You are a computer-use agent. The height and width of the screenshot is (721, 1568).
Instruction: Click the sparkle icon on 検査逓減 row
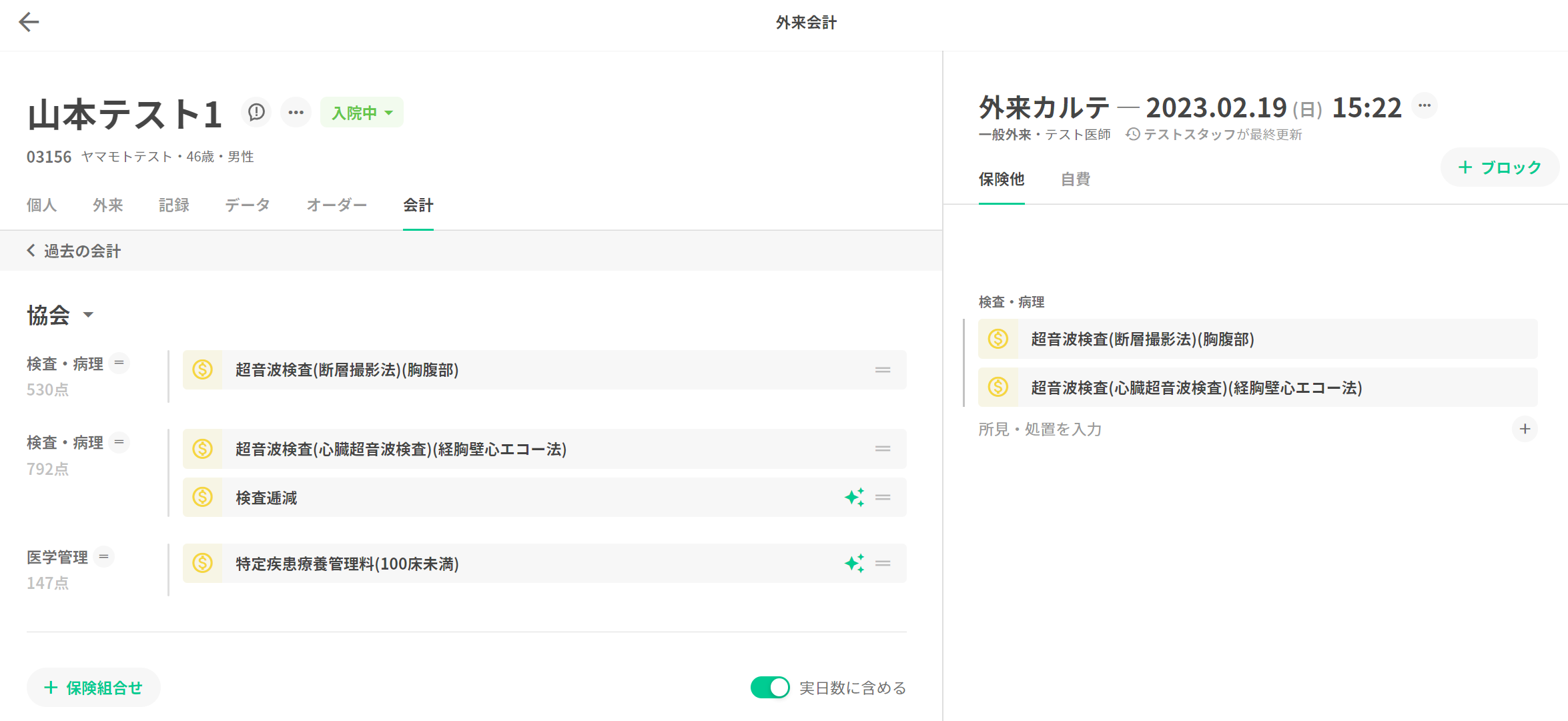point(854,498)
